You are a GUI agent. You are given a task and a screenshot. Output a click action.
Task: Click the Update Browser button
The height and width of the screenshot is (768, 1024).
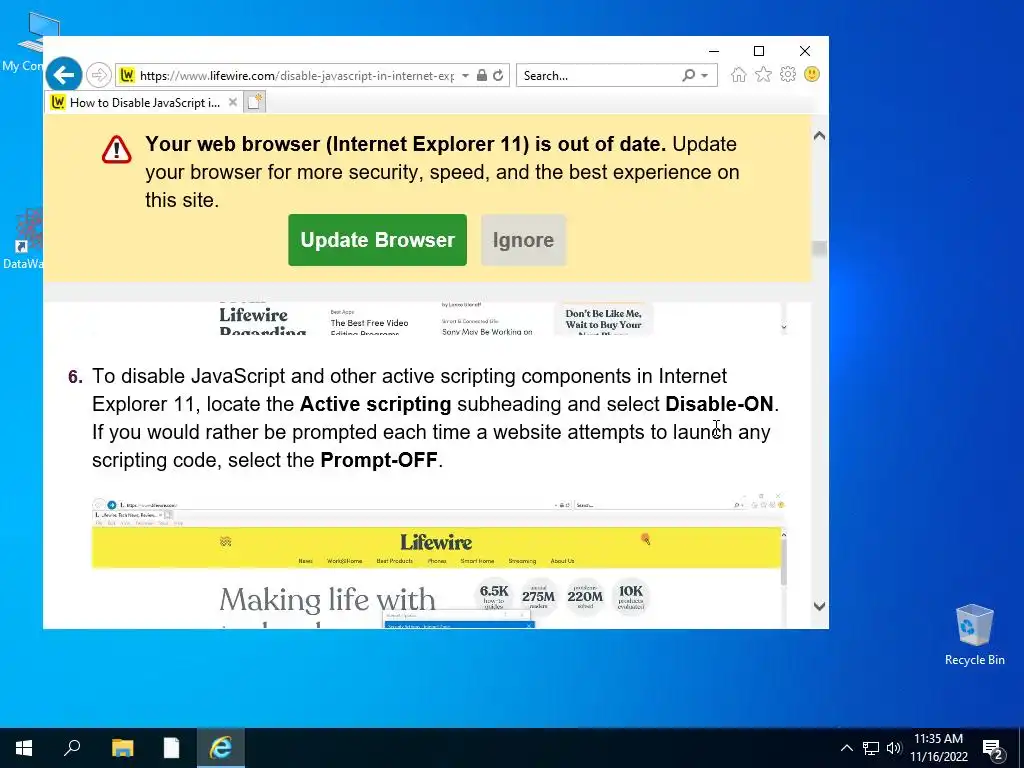377,240
